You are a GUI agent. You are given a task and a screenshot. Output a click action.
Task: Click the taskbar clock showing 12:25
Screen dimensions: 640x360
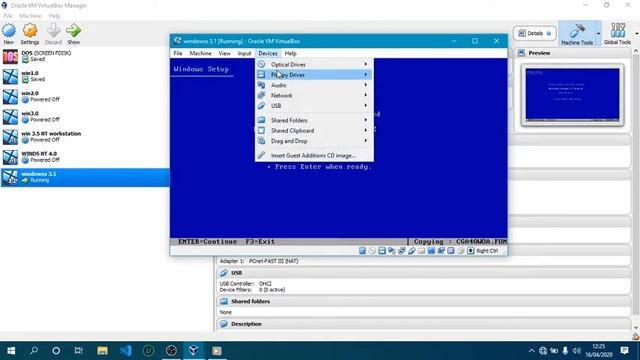coord(599,351)
